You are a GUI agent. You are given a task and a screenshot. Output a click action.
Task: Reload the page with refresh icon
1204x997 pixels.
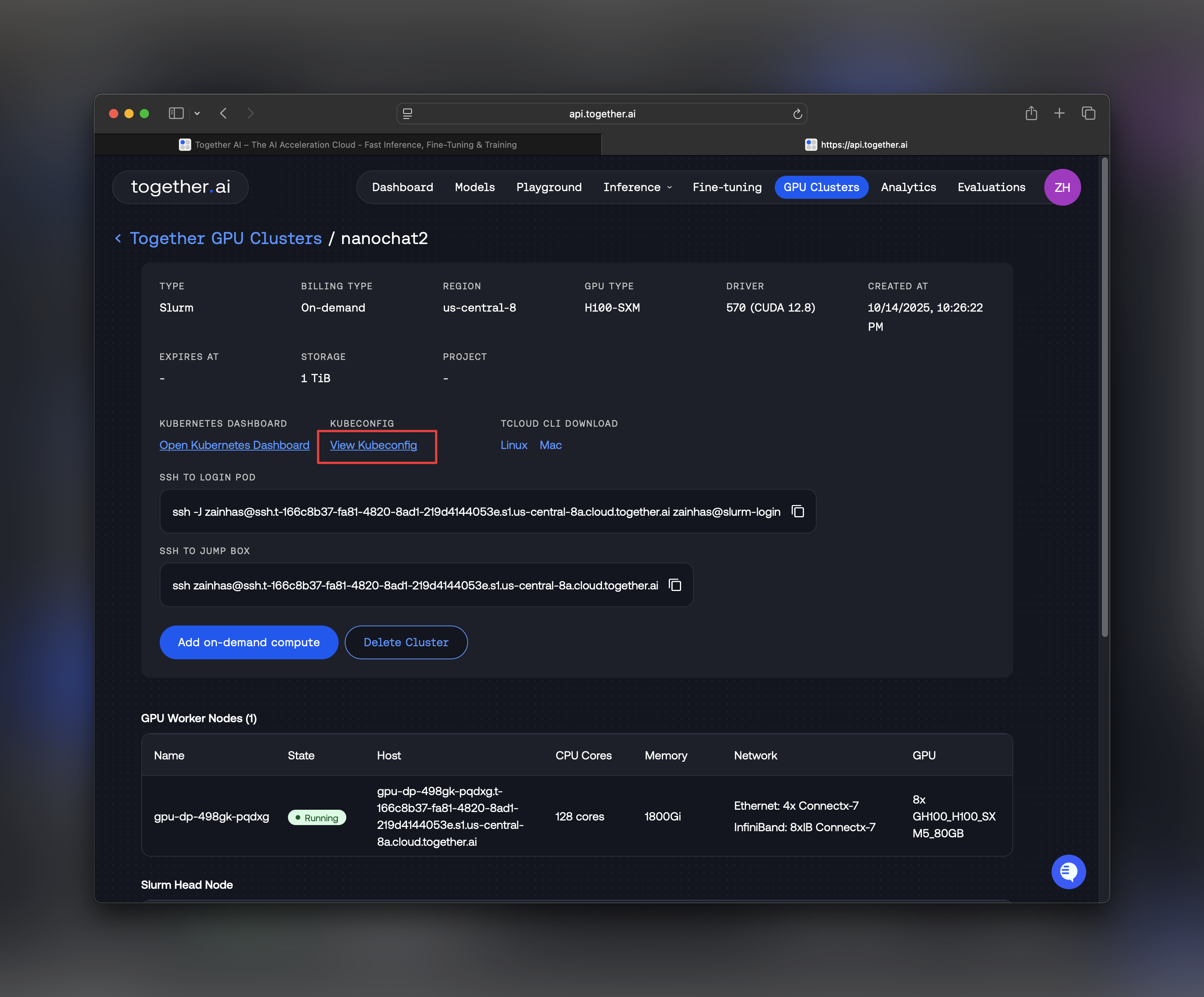tap(797, 114)
